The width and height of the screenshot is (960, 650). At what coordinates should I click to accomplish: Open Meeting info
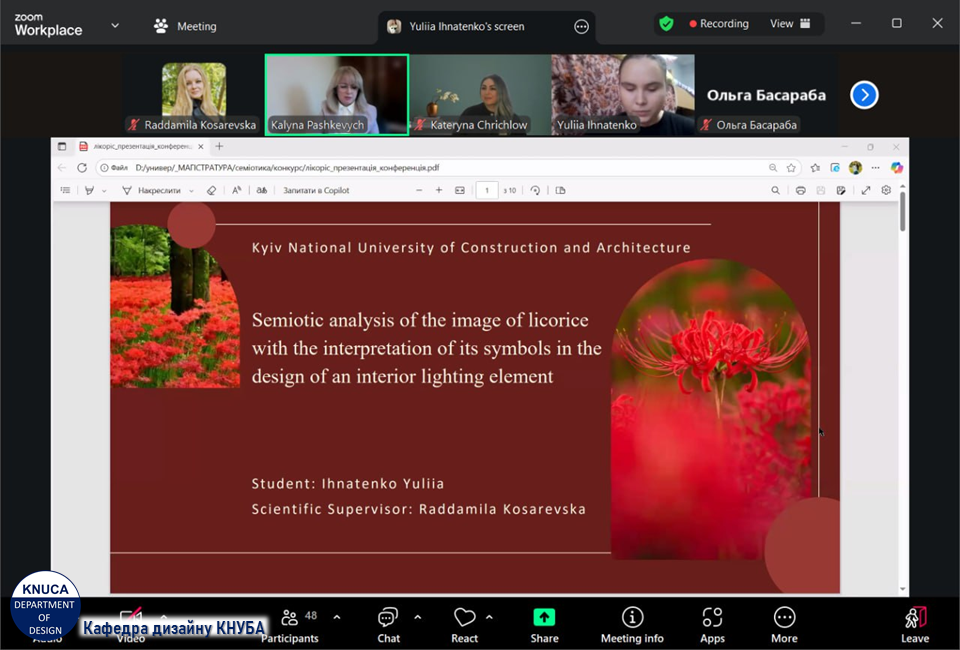coord(632,618)
